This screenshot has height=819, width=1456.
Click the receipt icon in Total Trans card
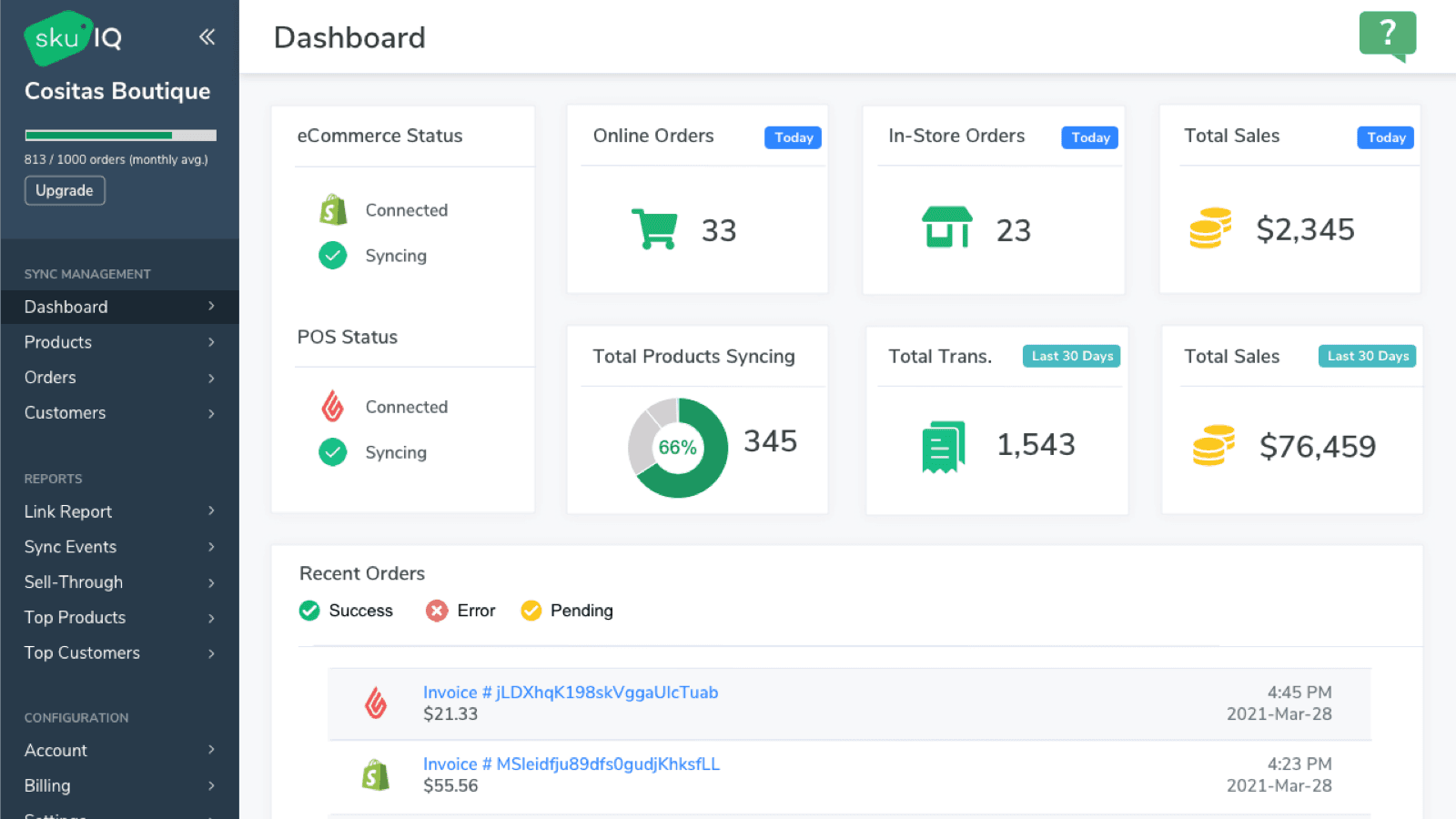(943, 446)
